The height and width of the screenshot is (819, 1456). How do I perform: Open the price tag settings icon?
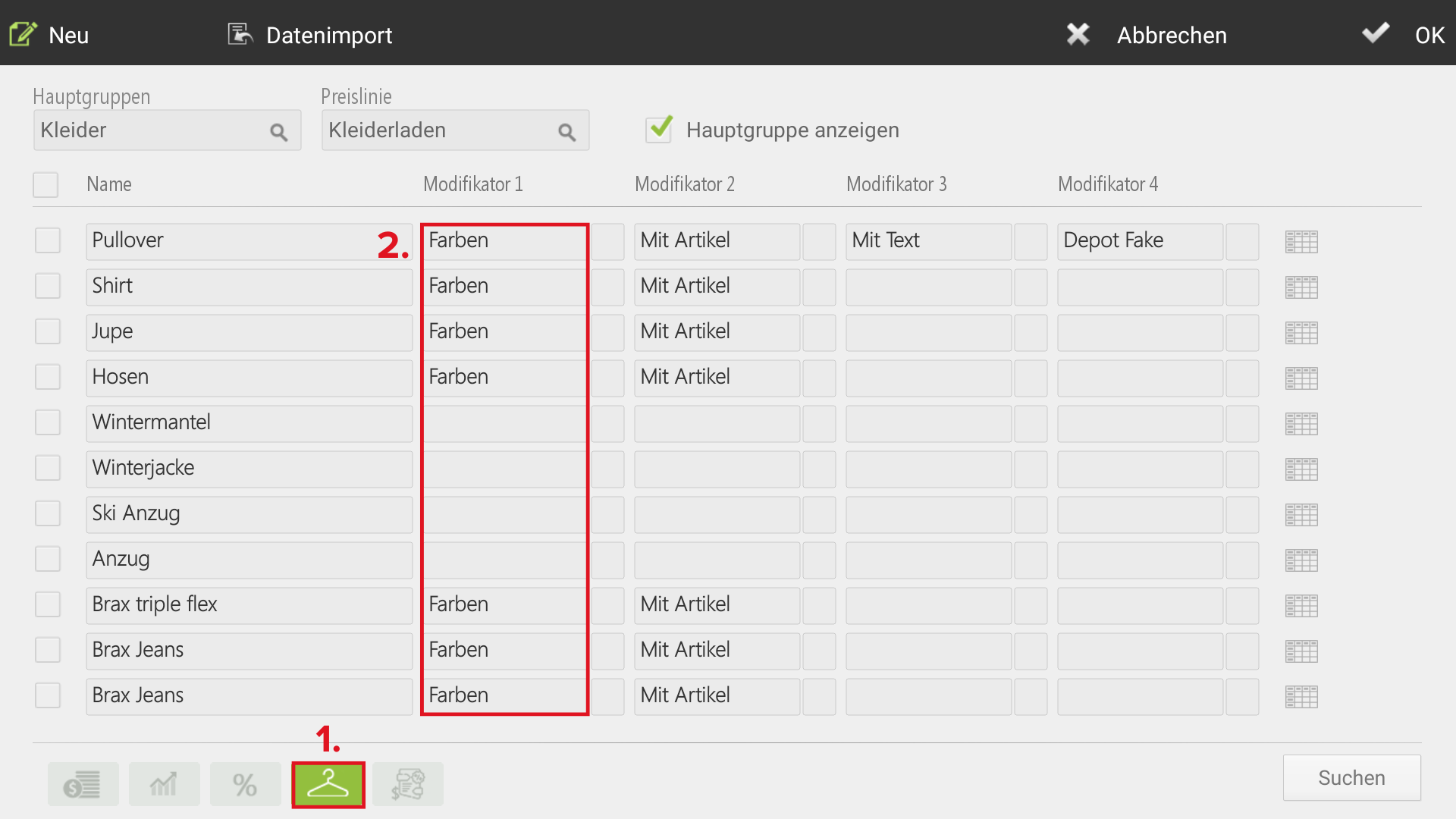(408, 784)
